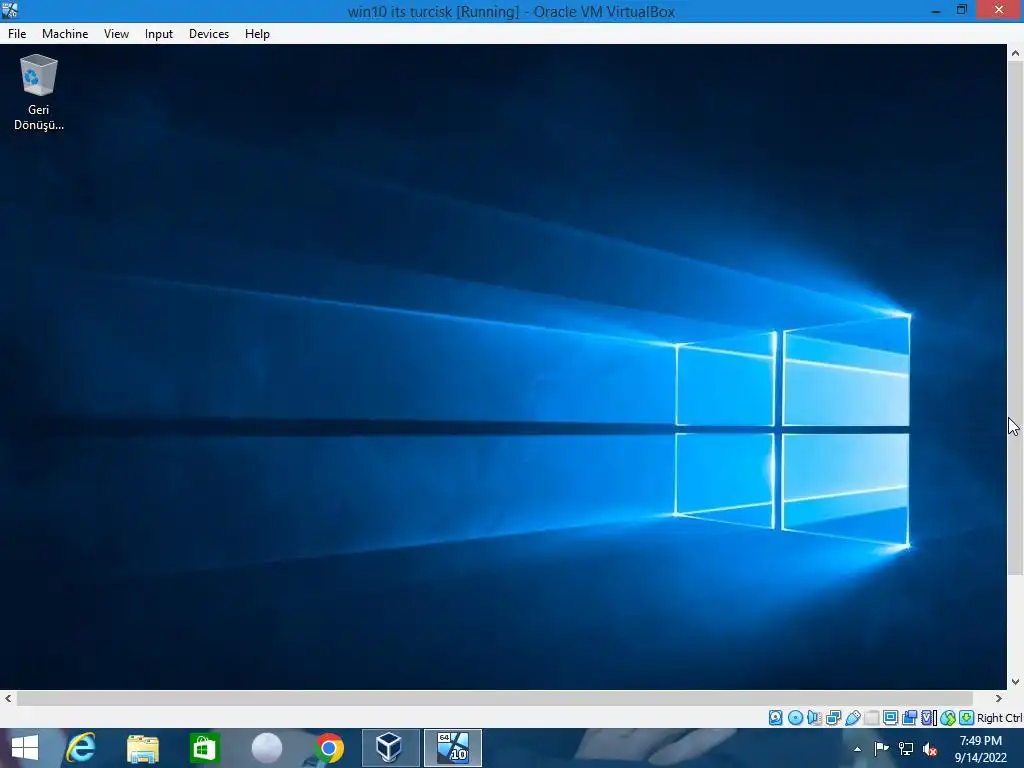Open File Explorer from taskbar
The image size is (1024, 768).
[142, 748]
